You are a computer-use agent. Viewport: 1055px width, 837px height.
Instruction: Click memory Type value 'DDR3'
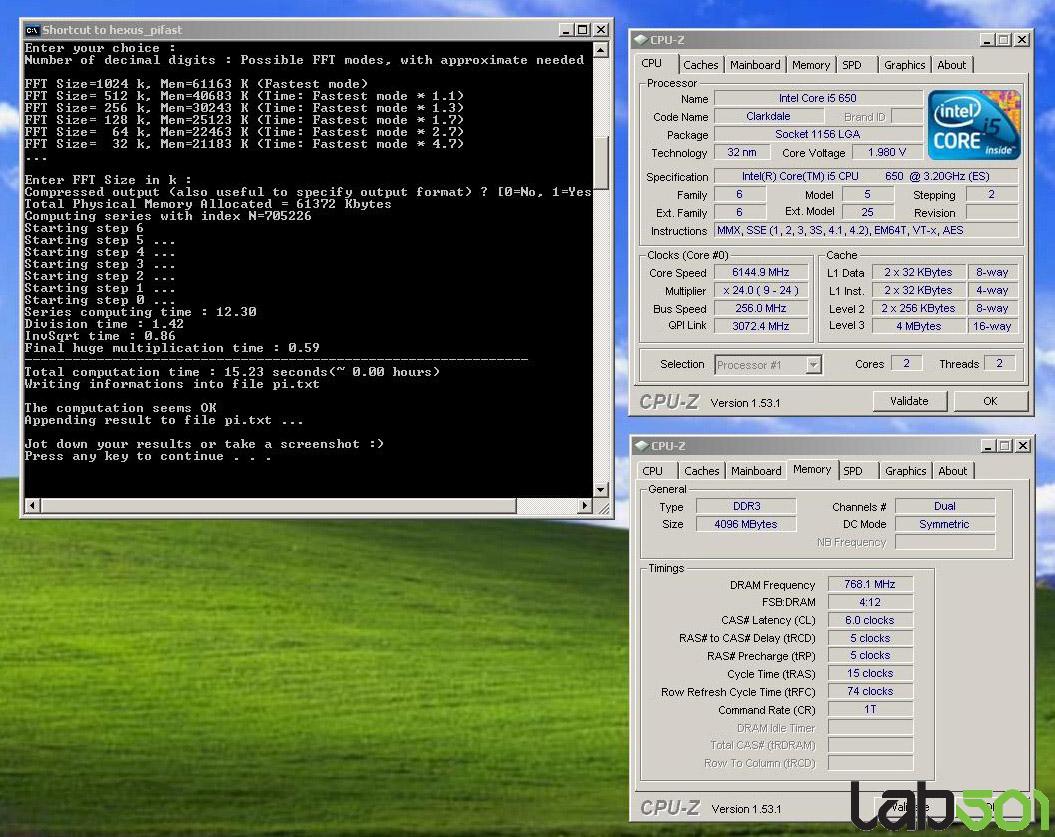tap(746, 506)
